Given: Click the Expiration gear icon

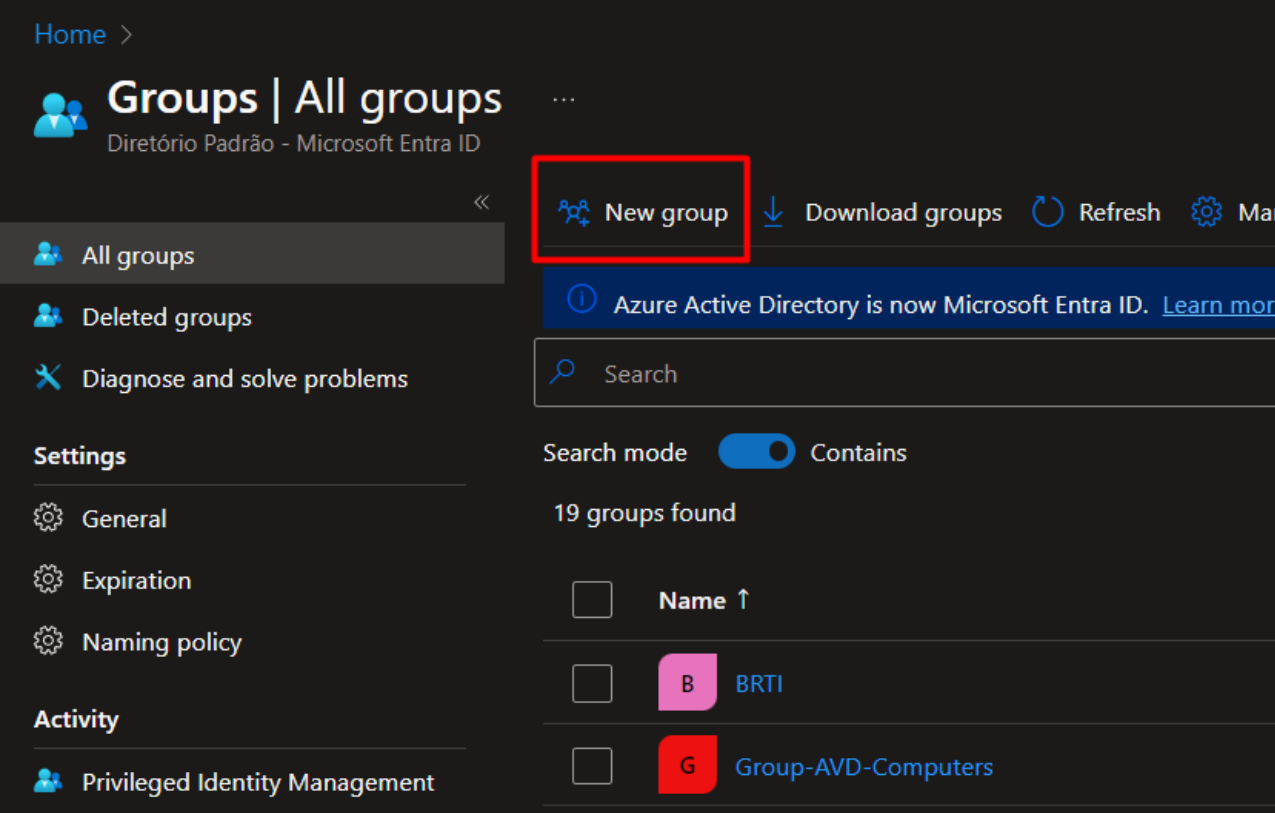Looking at the screenshot, I should (47, 580).
